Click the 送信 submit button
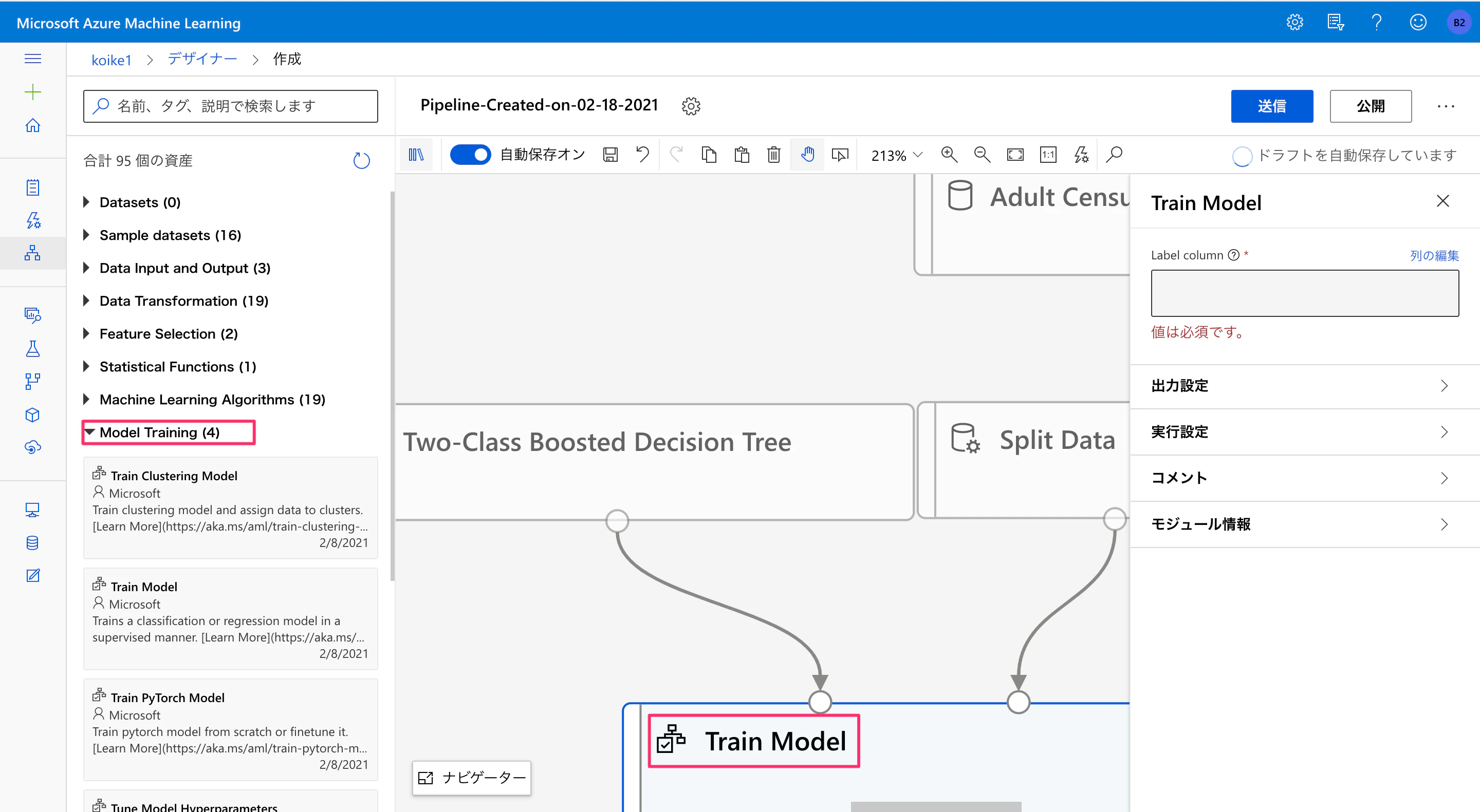1480x812 pixels. pos(1271,106)
